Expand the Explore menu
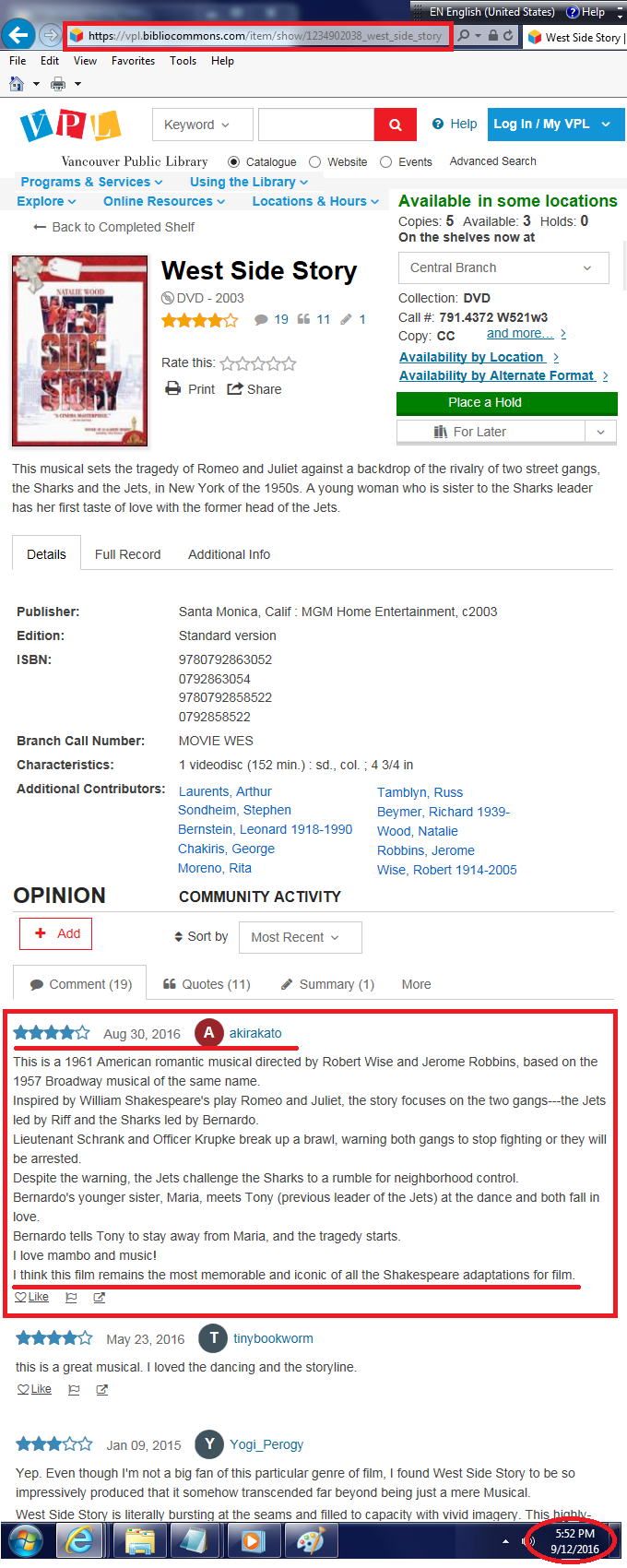The height and width of the screenshot is (1568, 627). coord(46,201)
